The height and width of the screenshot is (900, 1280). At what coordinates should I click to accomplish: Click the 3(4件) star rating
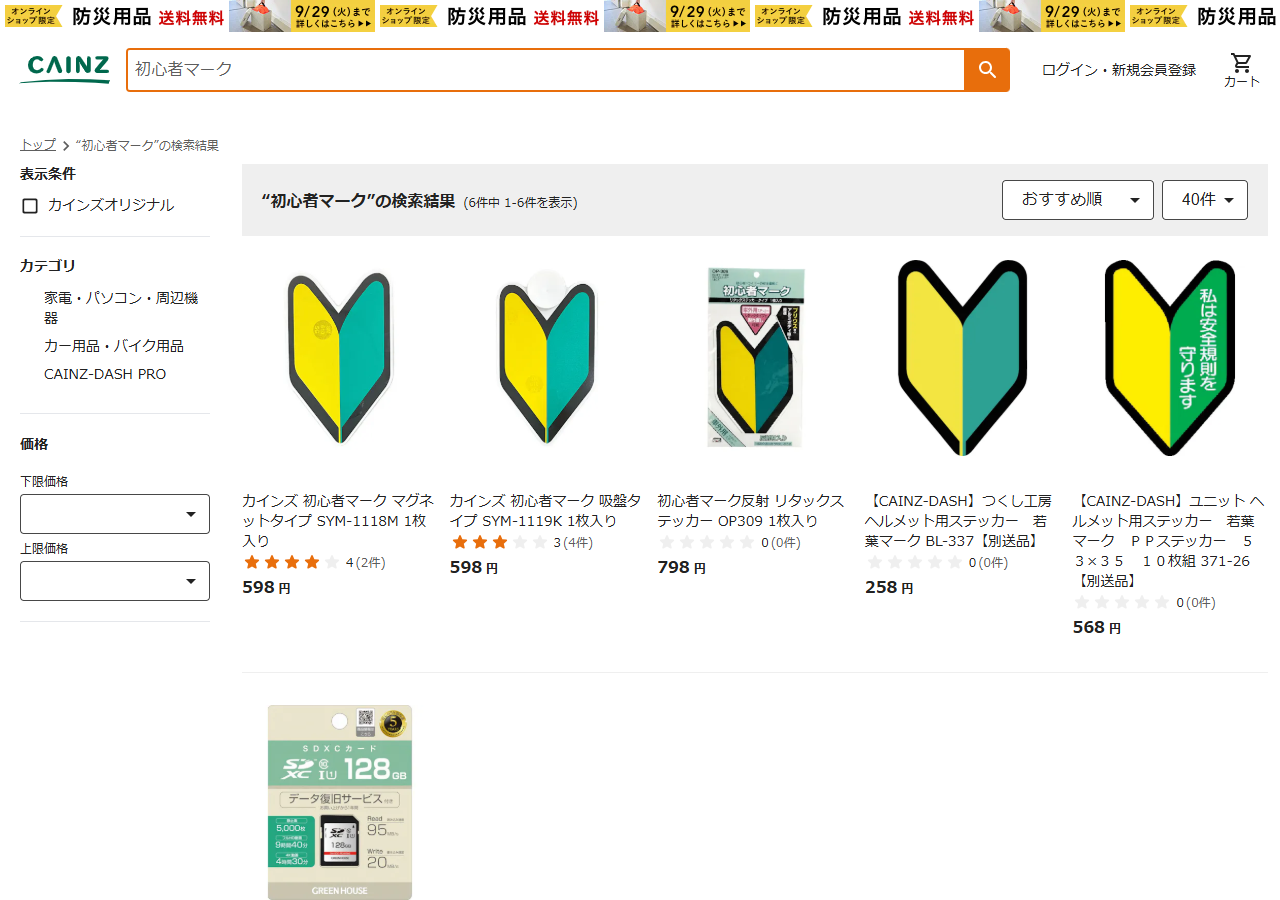pos(522,543)
